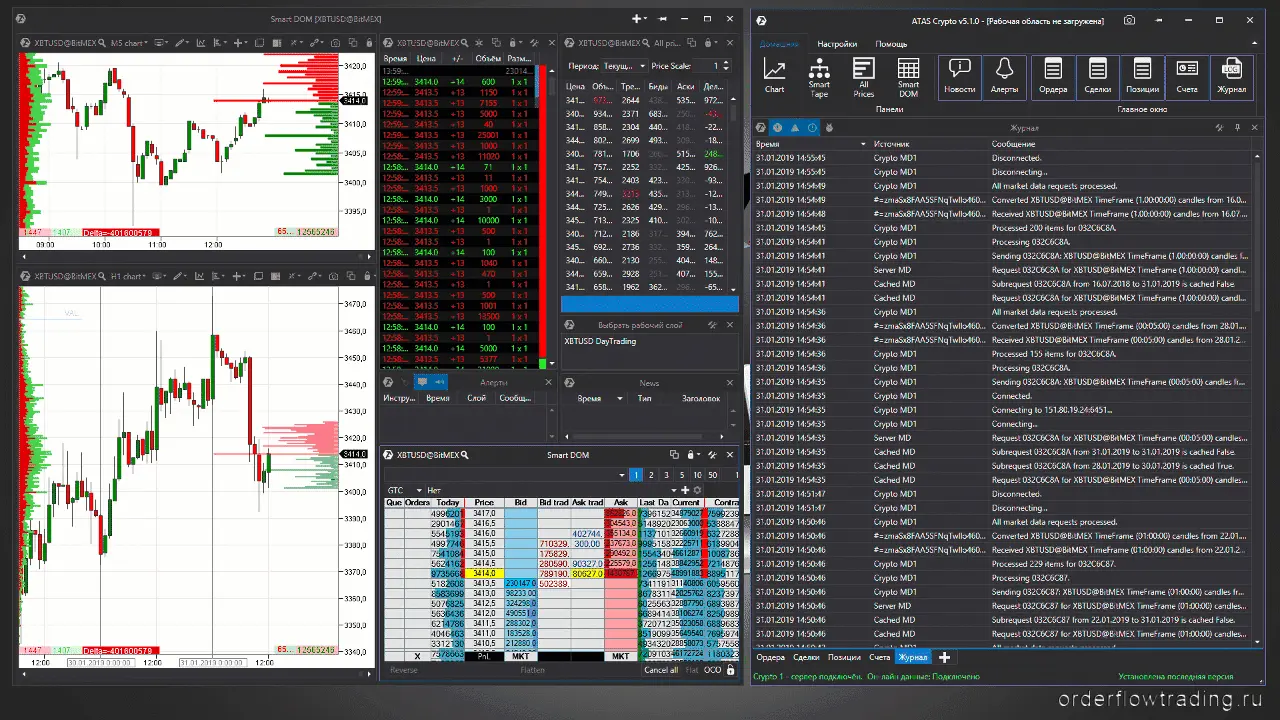
Task: Click the ask-side MKT button
Action: pos(620,657)
